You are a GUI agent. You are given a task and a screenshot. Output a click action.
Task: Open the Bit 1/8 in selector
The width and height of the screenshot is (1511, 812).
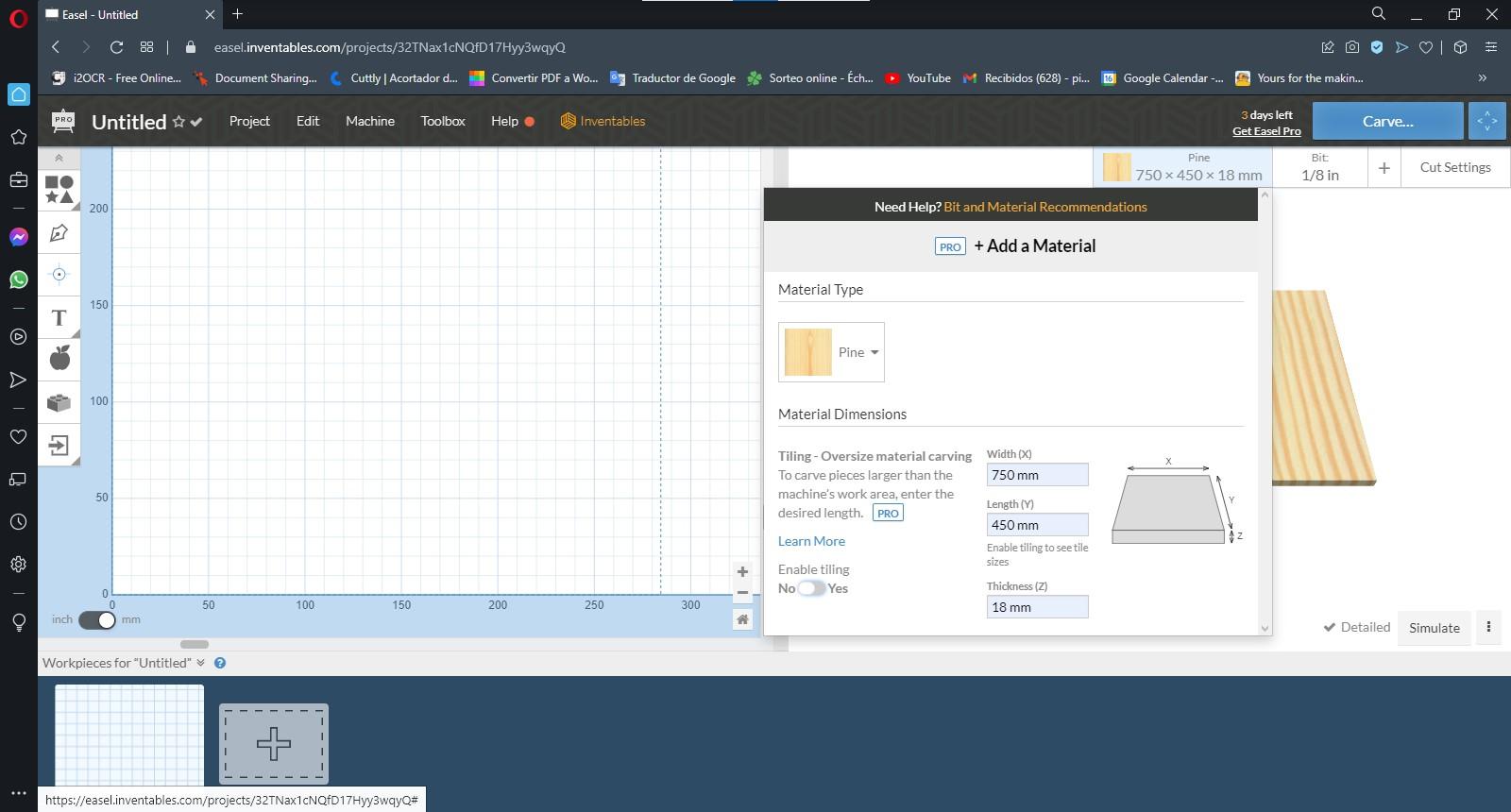pyautogui.click(x=1319, y=167)
